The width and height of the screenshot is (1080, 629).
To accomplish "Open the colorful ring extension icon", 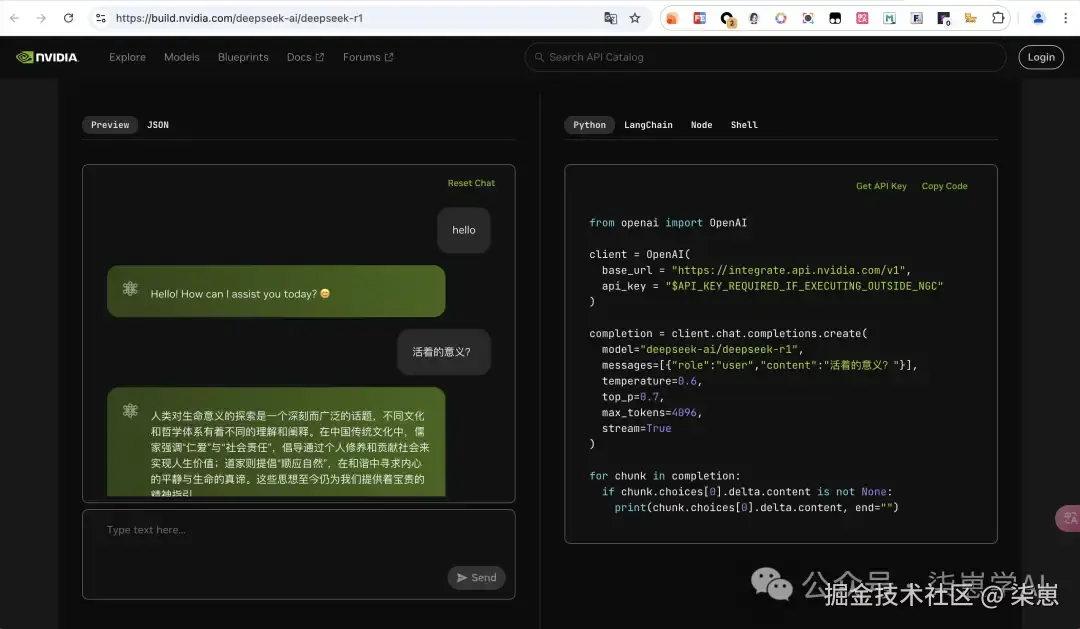I will [780, 18].
